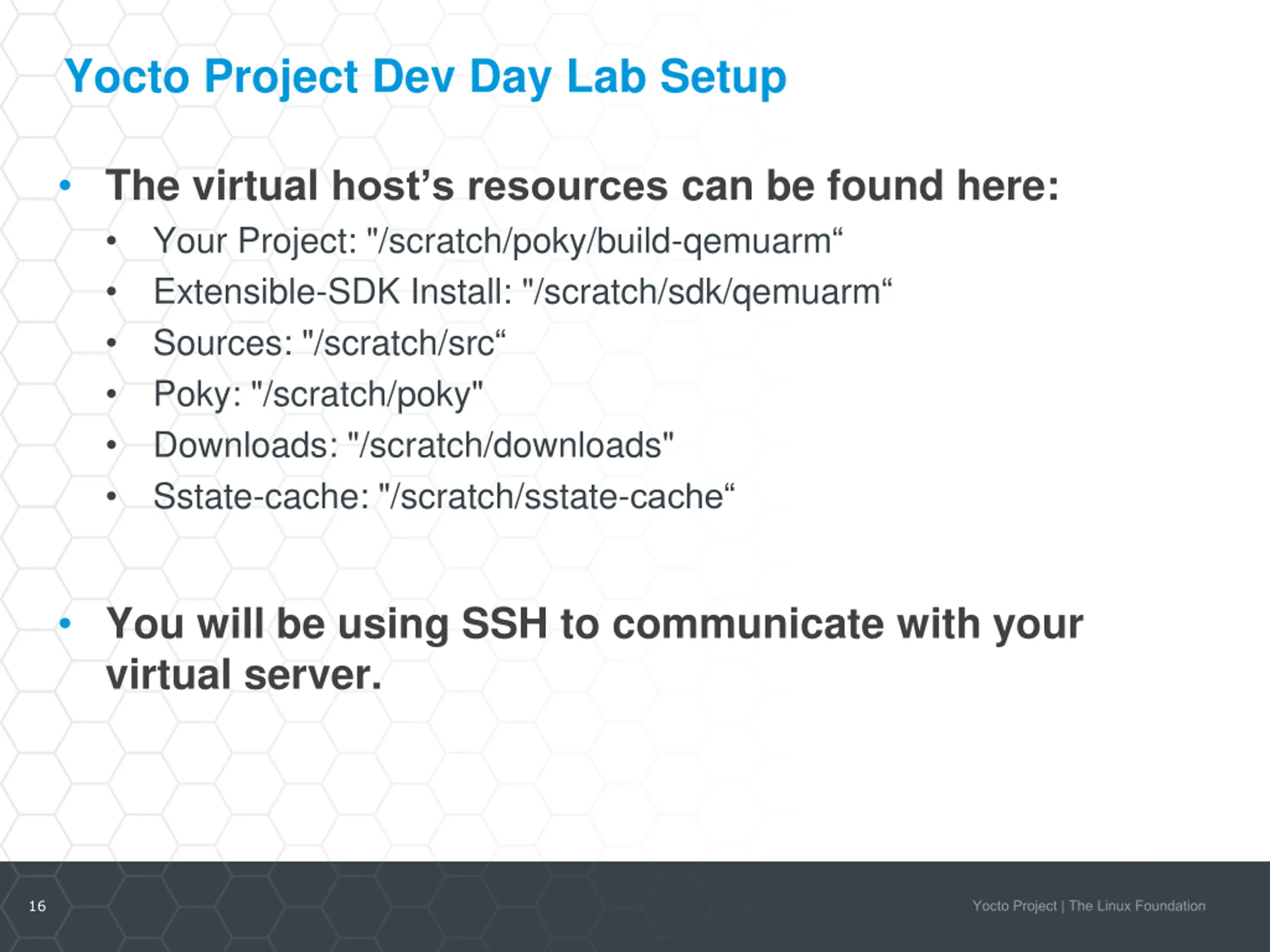
Task: Click the small bullet beside 'Downloads'
Action: (112, 445)
